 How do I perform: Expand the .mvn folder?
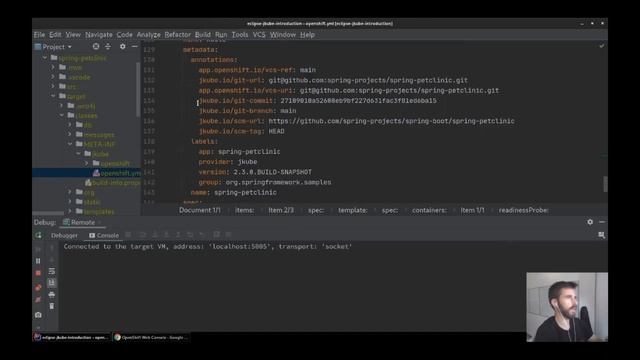53,67
